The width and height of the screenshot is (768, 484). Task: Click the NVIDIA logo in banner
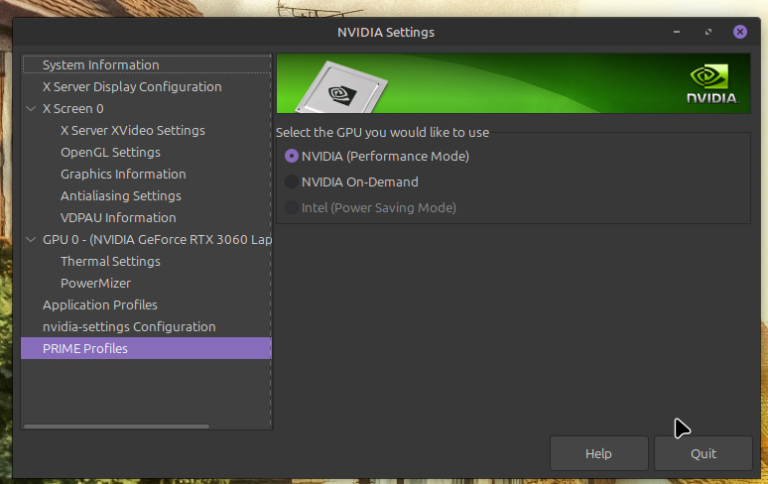pyautogui.click(x=712, y=83)
